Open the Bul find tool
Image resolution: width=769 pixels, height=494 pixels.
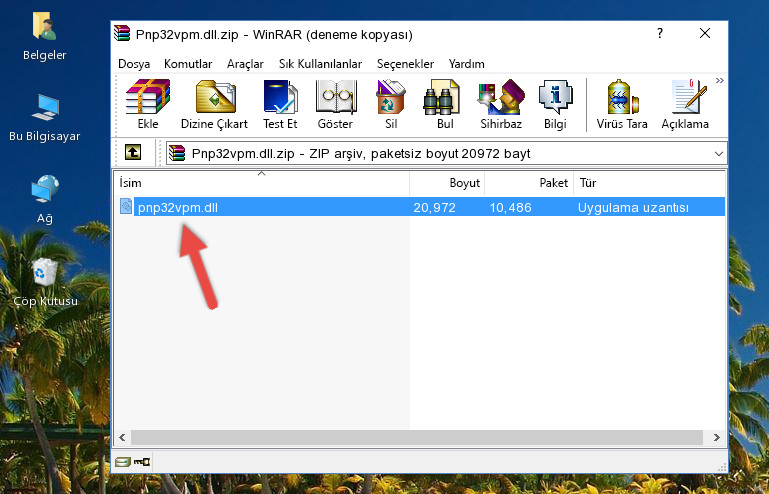445,104
